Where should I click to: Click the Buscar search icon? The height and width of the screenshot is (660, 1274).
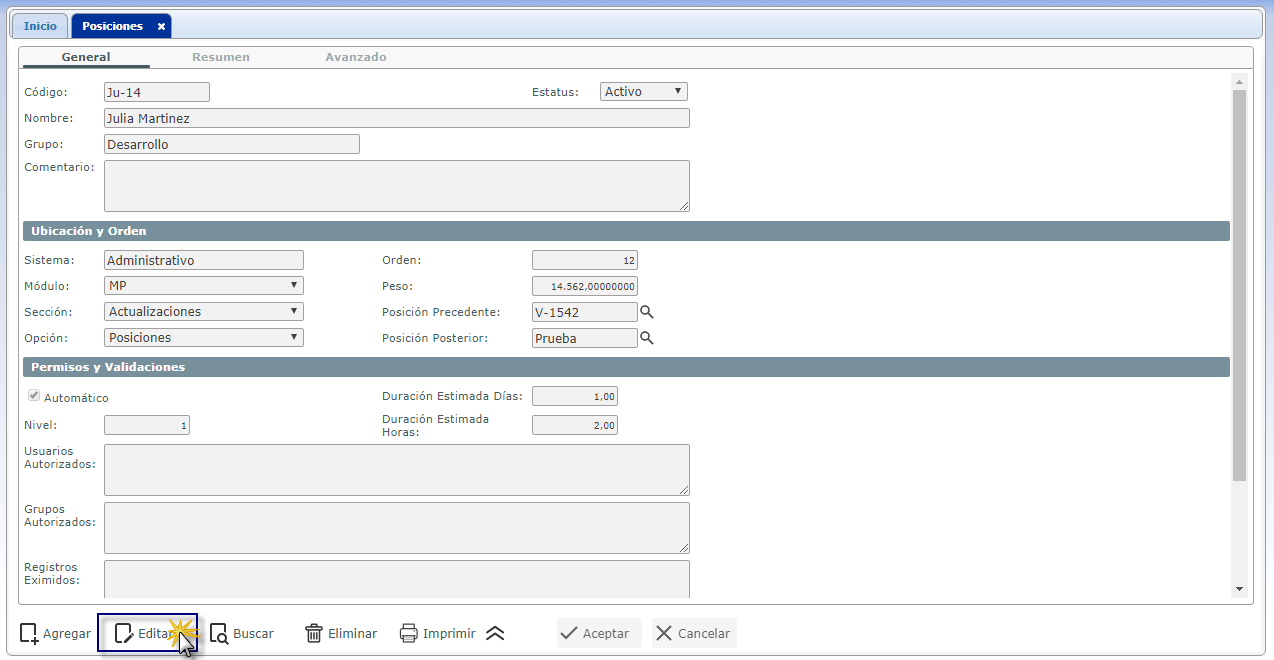219,633
